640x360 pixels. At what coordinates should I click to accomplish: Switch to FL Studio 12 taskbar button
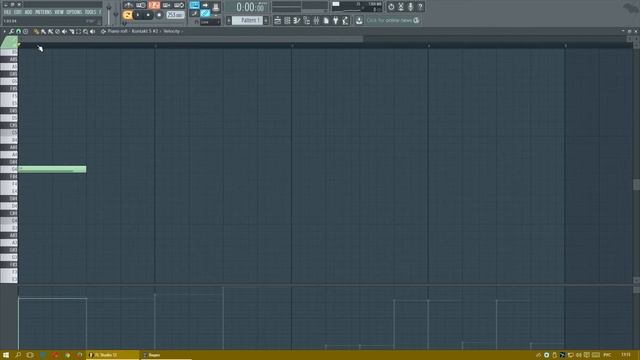(113, 355)
